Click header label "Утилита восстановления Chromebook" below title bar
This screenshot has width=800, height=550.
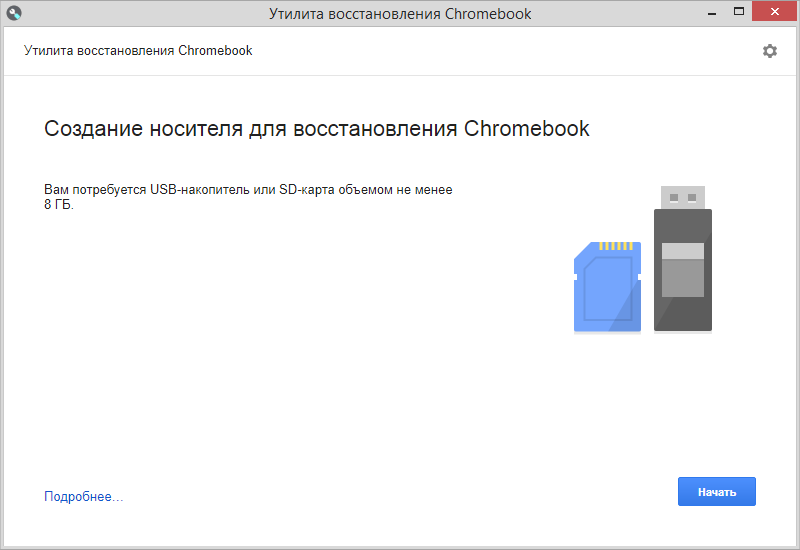tap(138, 51)
